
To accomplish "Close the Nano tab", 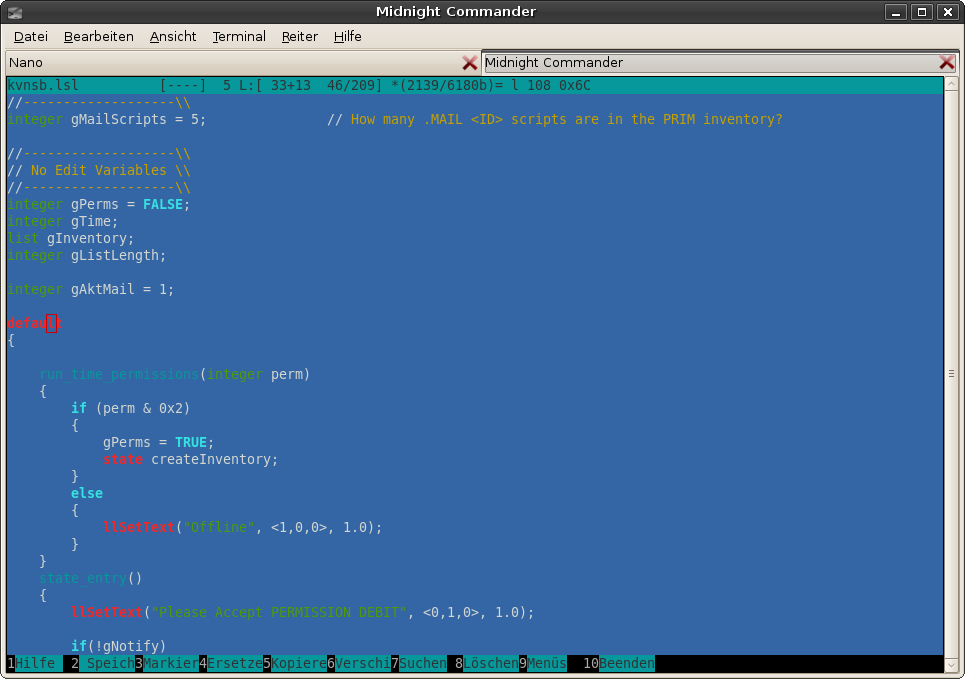I will tap(469, 62).
